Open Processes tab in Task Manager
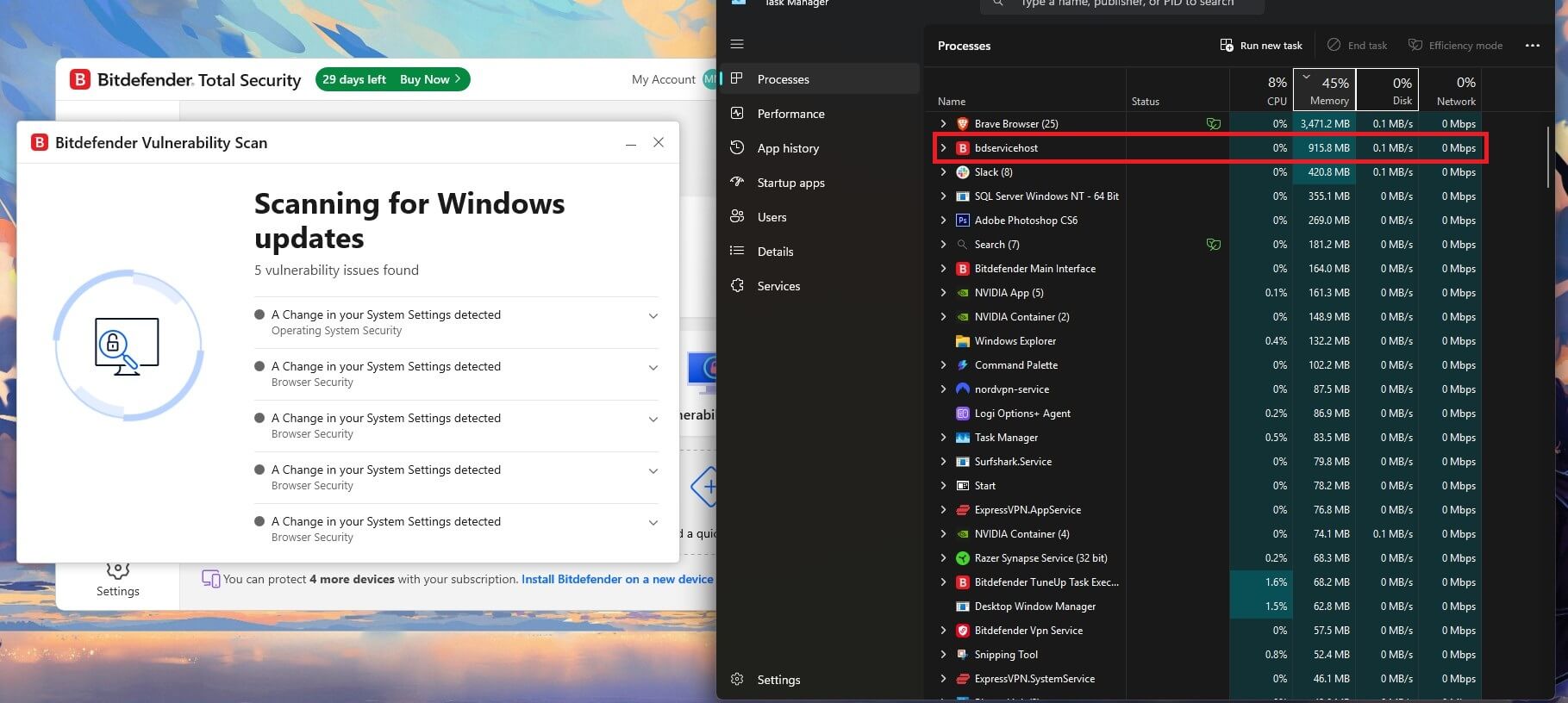Image resolution: width=1568 pixels, height=703 pixels. [x=821, y=79]
